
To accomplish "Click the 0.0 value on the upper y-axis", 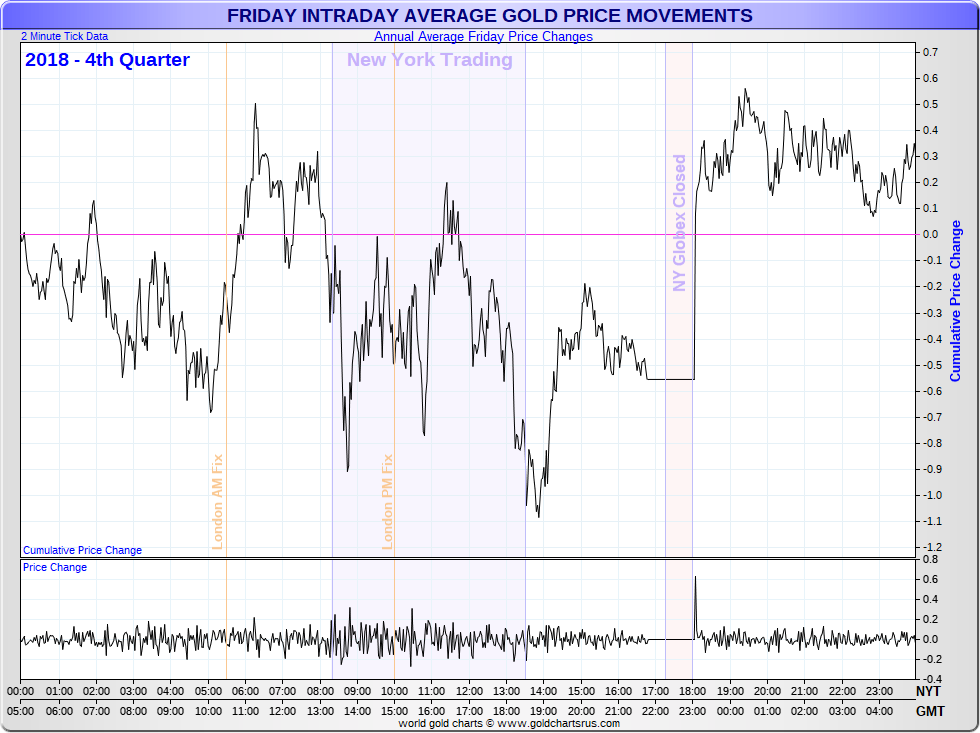I will point(930,234).
